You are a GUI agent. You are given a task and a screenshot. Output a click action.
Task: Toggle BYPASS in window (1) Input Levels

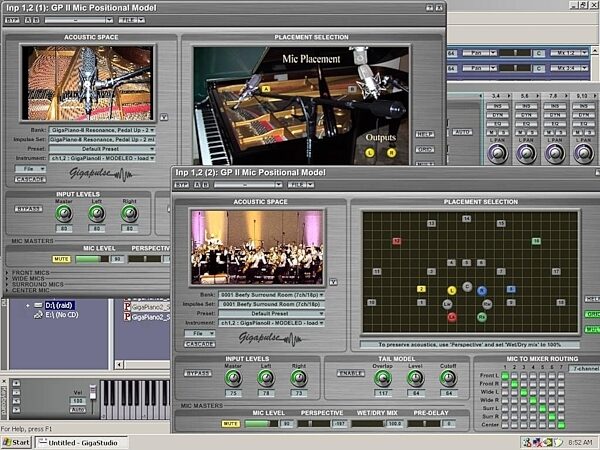[28, 209]
